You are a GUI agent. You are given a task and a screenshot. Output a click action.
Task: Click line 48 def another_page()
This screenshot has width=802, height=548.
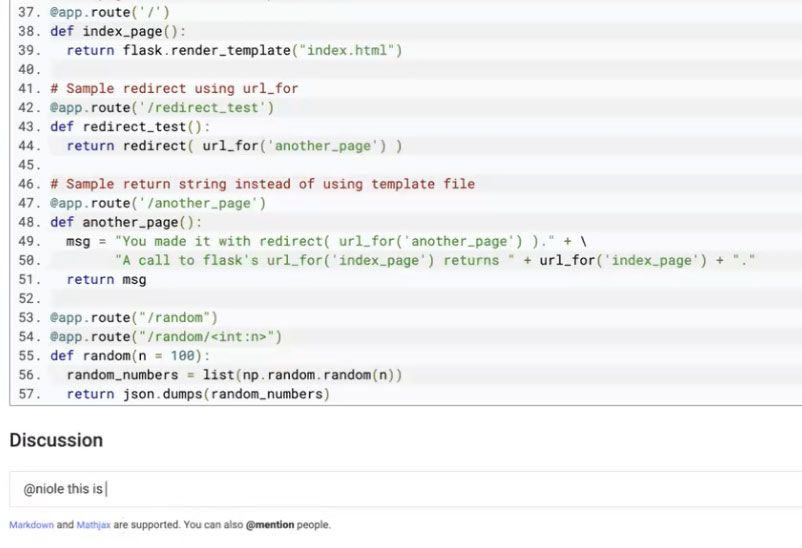click(x=126, y=222)
